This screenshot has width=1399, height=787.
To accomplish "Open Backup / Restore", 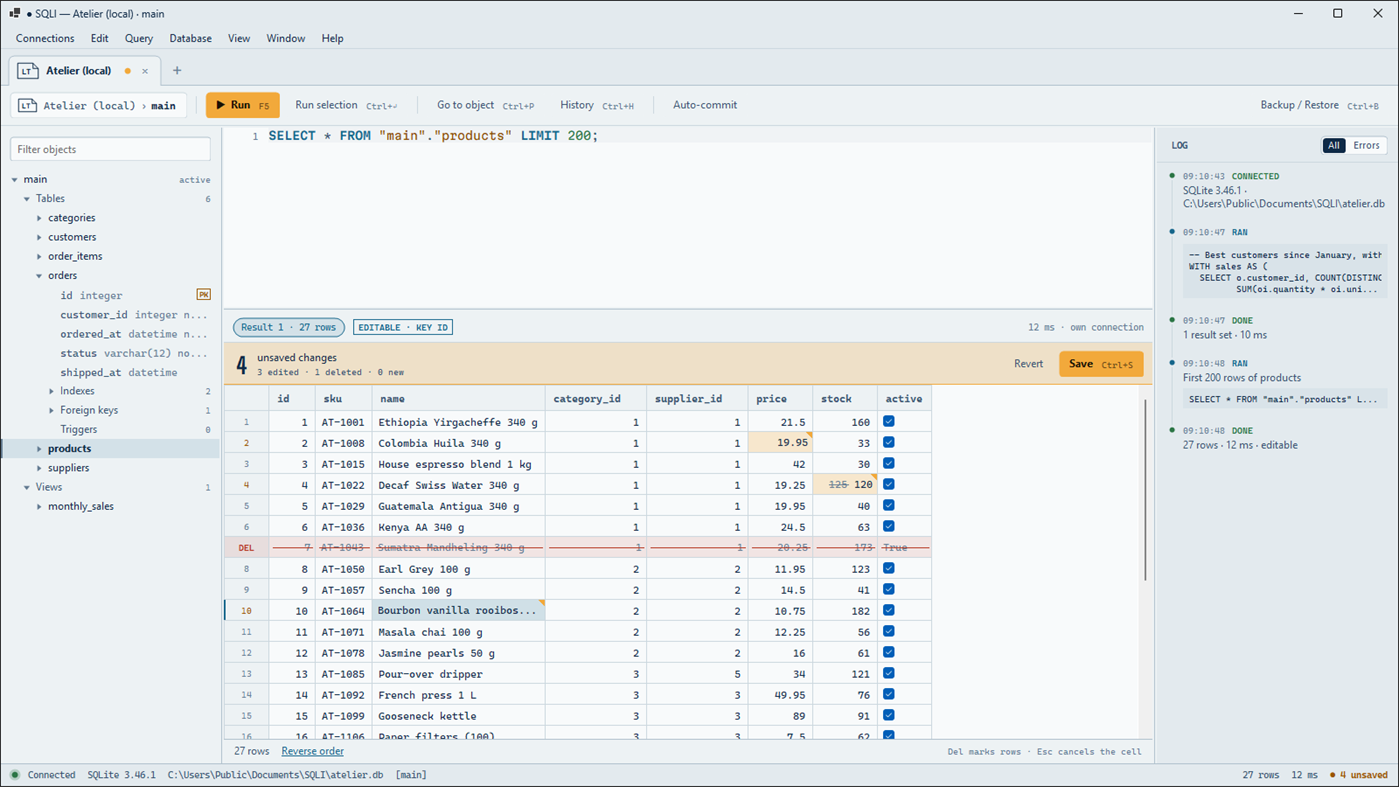I will 1319,105.
